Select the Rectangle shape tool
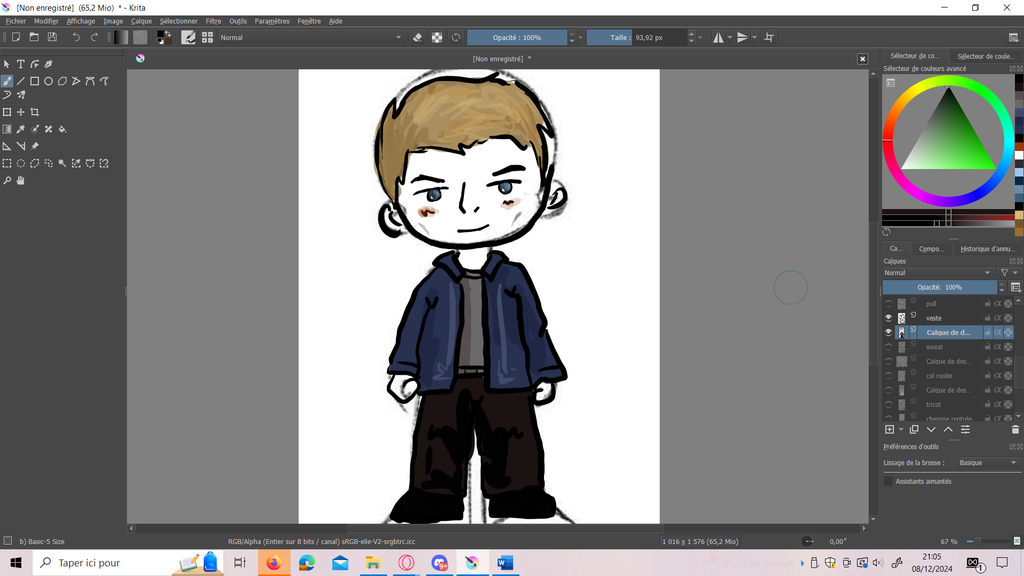Image resolution: width=1024 pixels, height=576 pixels. pyautogui.click(x=34, y=81)
